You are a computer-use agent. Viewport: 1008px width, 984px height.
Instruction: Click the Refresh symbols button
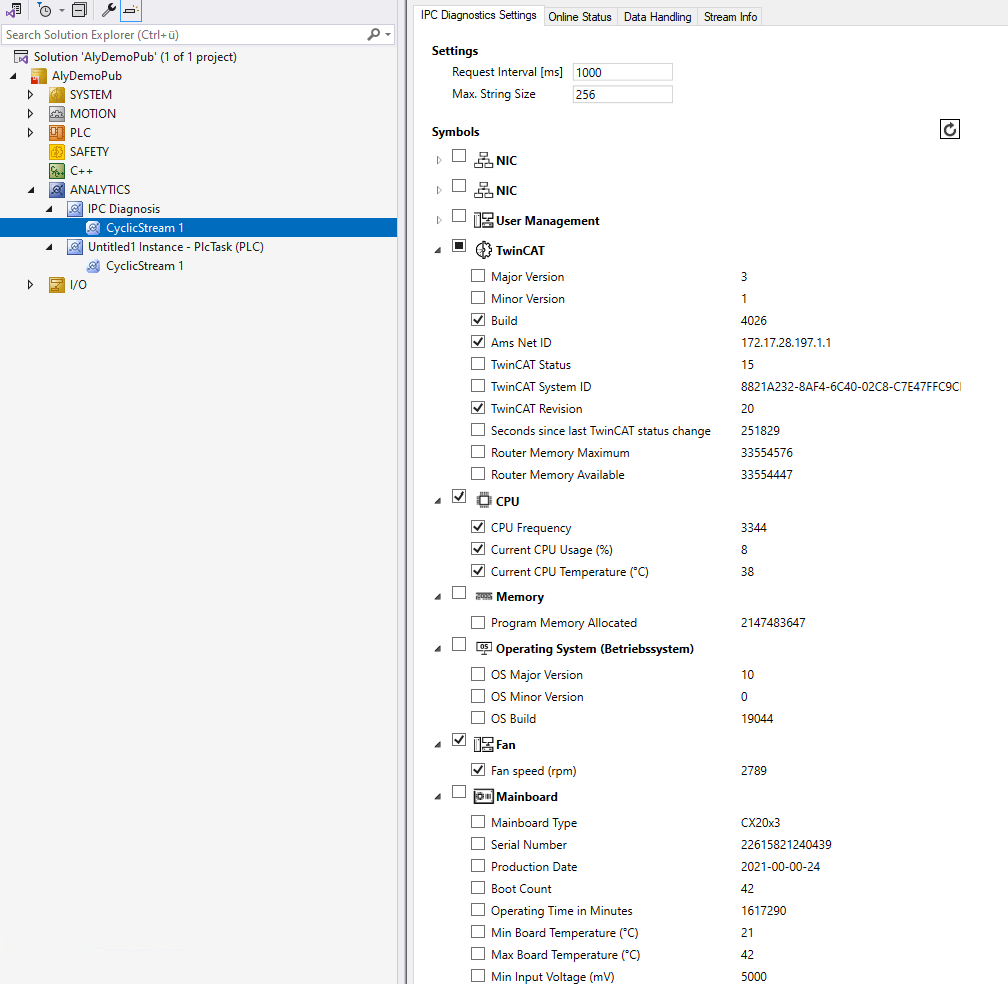(x=949, y=129)
